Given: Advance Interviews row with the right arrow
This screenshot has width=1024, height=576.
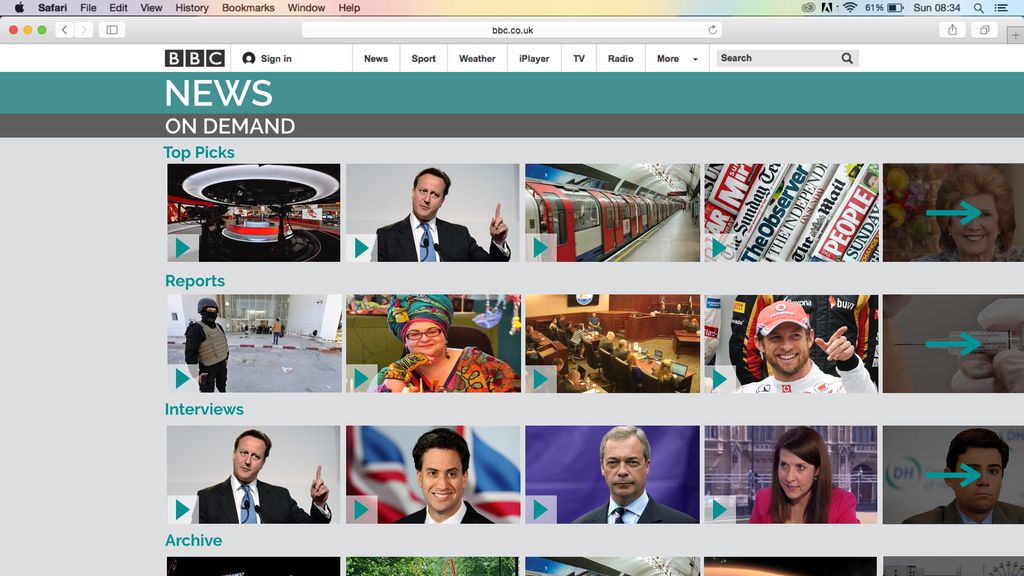Looking at the screenshot, I should coord(953,474).
